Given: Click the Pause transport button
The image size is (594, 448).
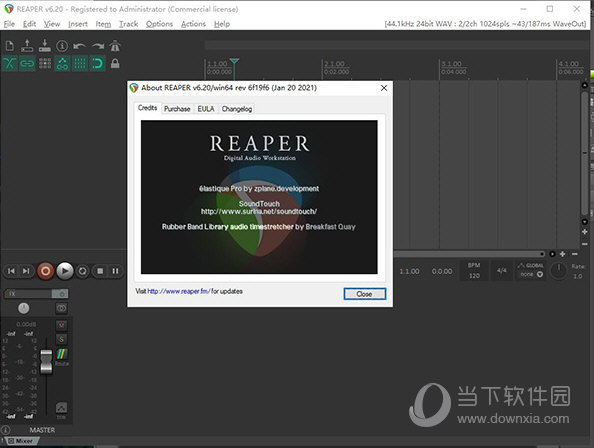Looking at the screenshot, I should [x=115, y=271].
